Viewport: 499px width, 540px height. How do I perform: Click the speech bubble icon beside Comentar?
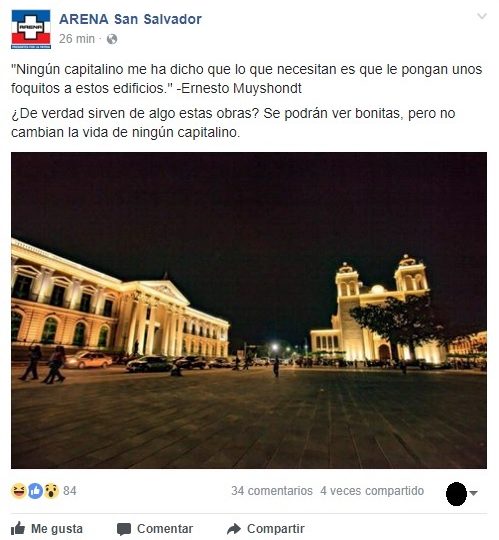coord(124,529)
